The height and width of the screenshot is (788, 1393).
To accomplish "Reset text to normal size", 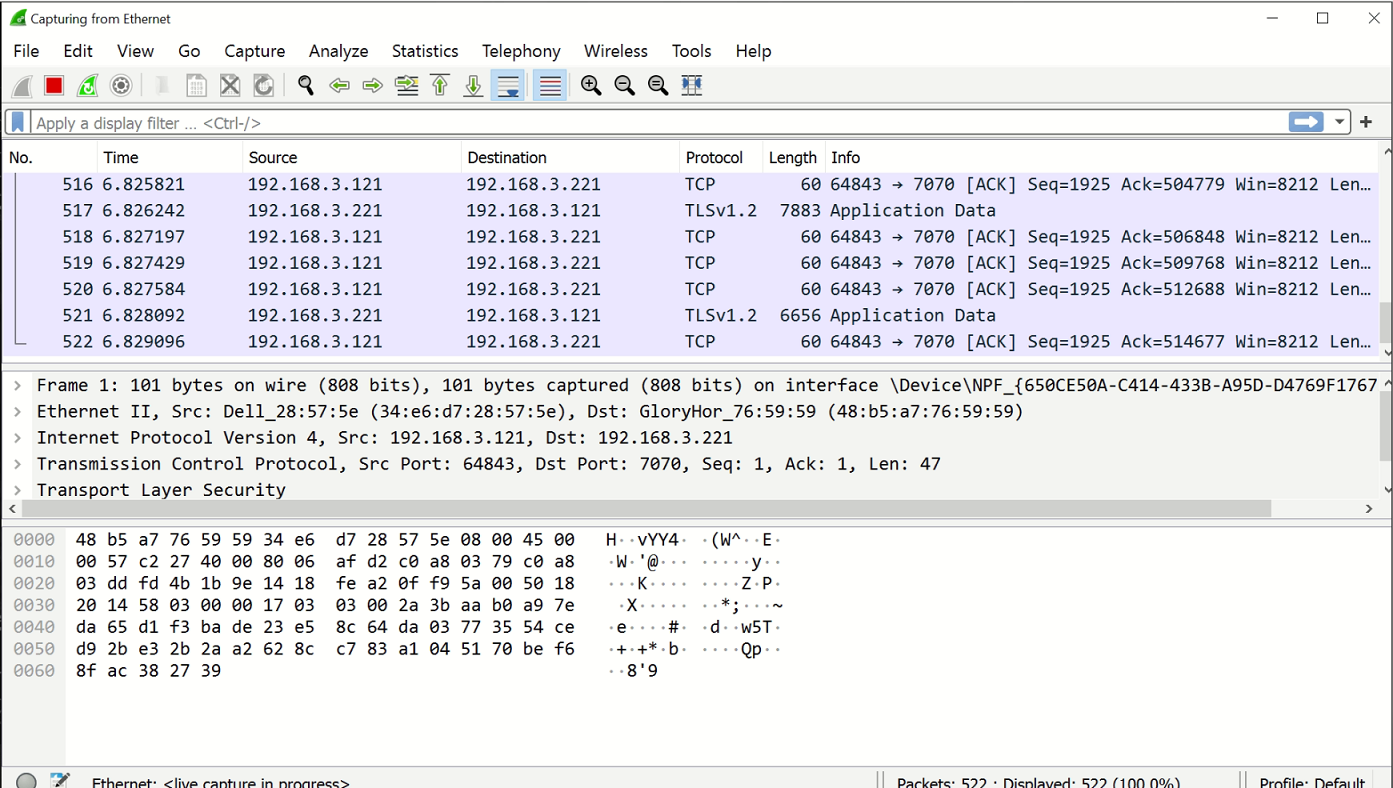I will click(x=658, y=86).
